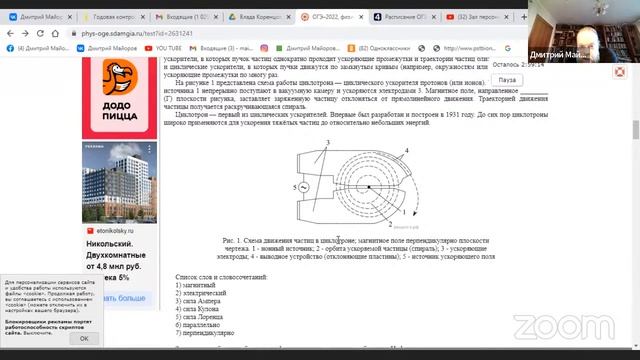Click word option 5) сила Лоренца
This screenshot has height=360, width=640.
199,317
